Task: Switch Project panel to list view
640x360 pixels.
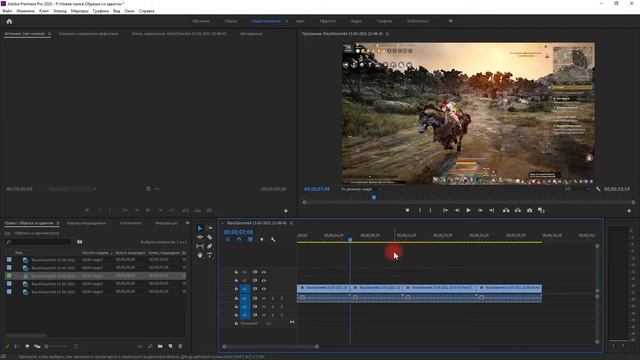Action: 17,346
